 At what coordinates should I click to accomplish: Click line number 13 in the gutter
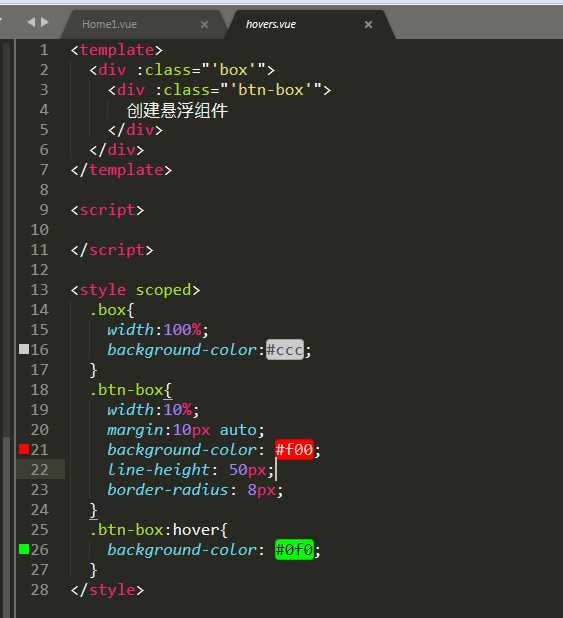point(39,290)
